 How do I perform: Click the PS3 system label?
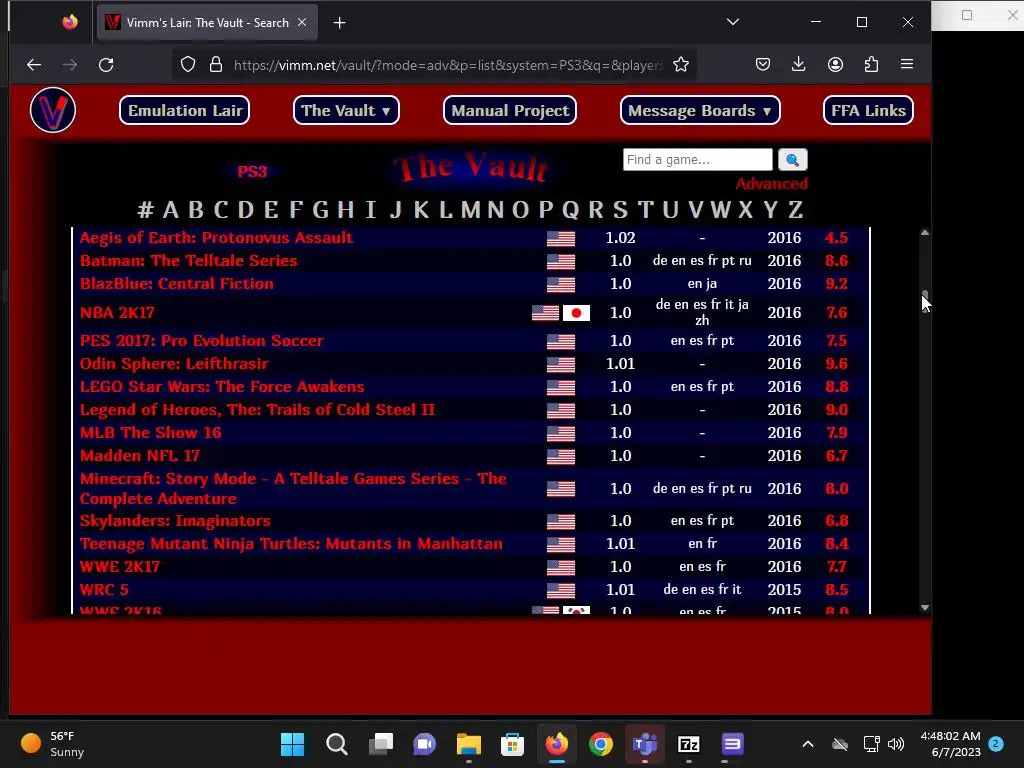(x=252, y=172)
